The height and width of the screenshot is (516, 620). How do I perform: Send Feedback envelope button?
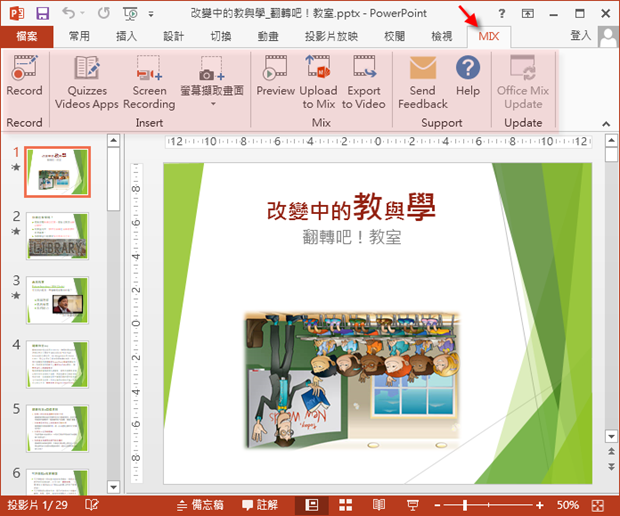423,82
